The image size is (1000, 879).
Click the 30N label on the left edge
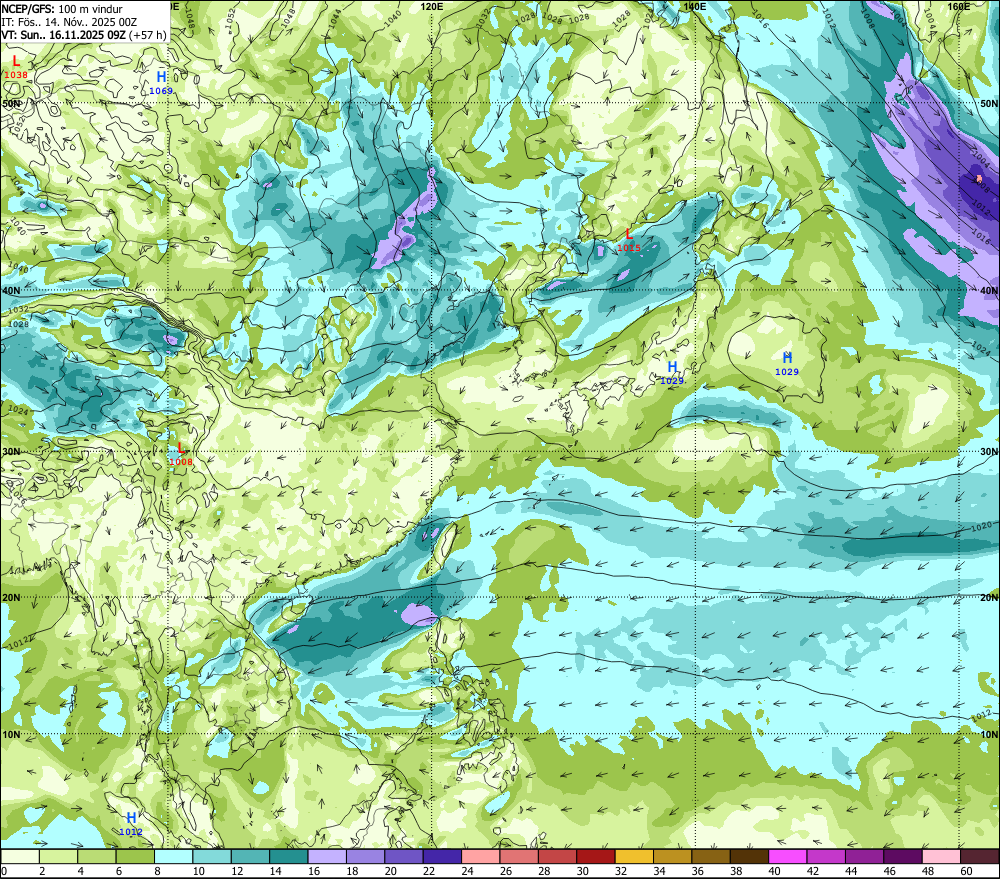11,452
